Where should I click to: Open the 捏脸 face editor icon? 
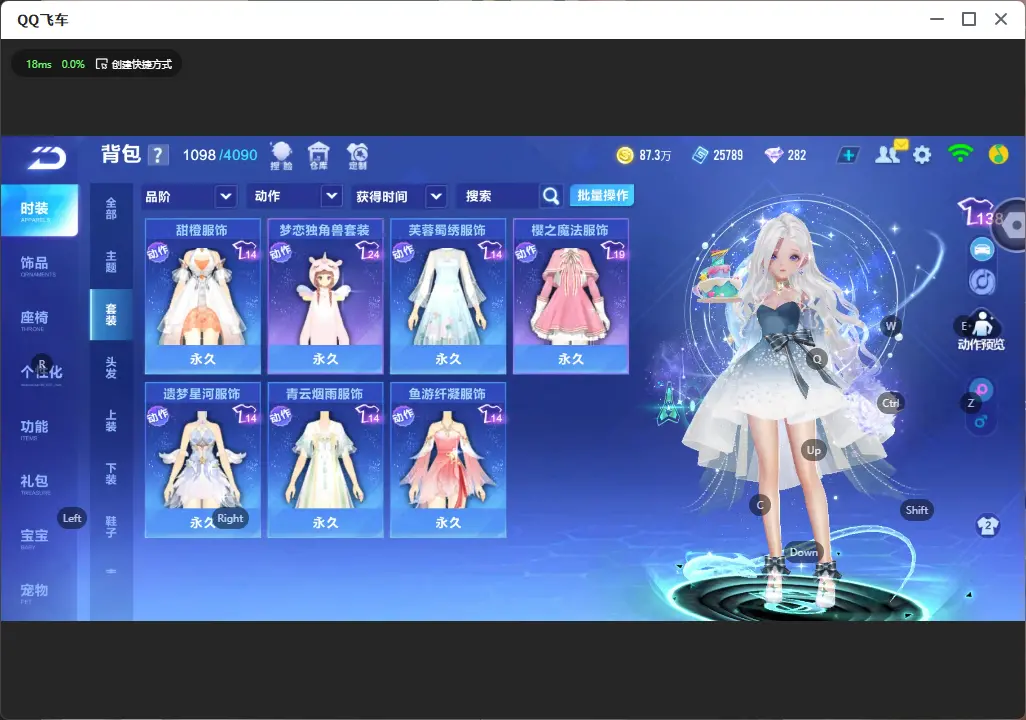(281, 156)
